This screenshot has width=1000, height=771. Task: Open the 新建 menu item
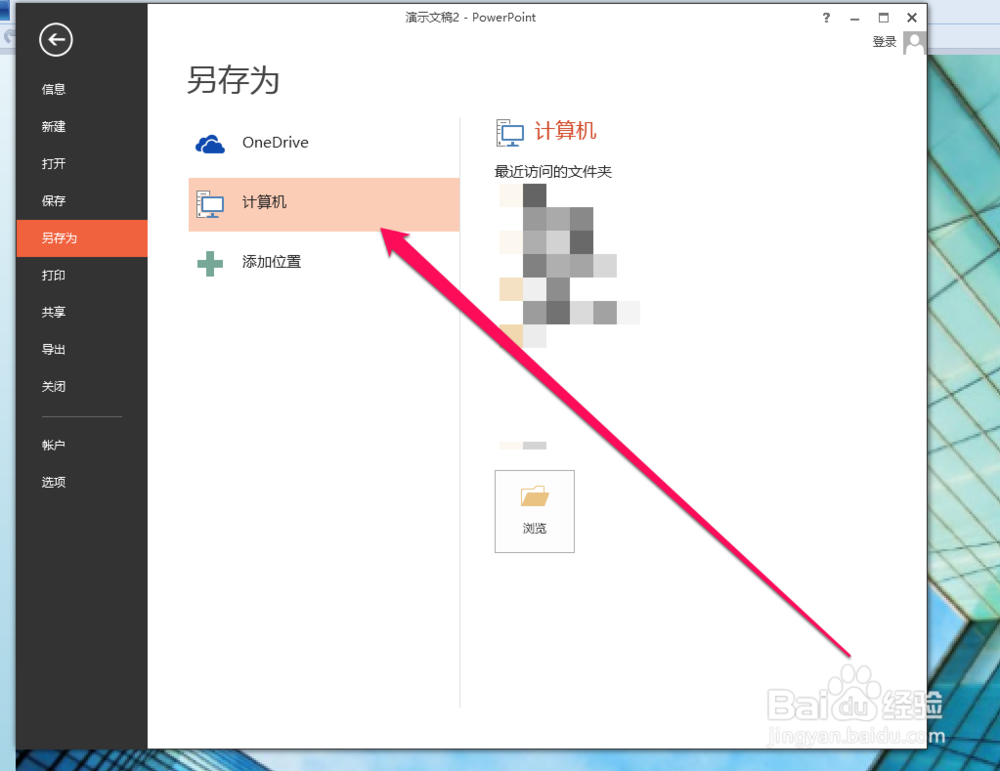click(x=54, y=126)
